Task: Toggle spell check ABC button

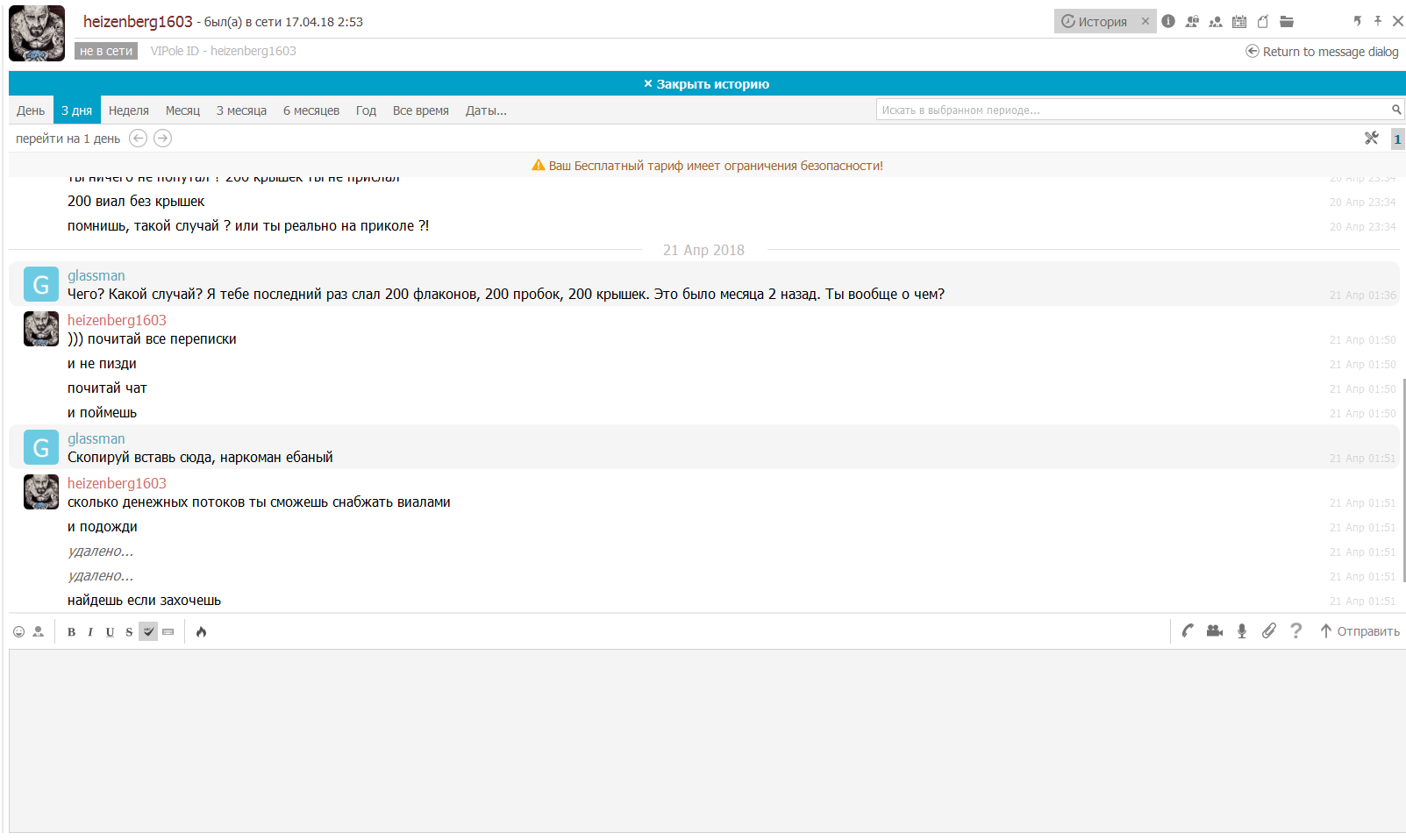Action: [148, 631]
